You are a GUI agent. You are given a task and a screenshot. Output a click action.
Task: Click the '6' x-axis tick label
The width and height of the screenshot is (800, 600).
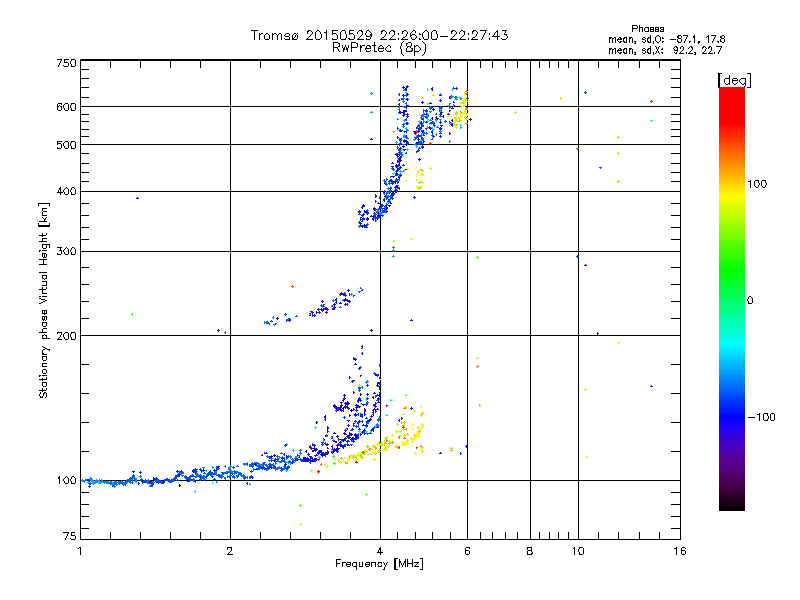point(467,551)
